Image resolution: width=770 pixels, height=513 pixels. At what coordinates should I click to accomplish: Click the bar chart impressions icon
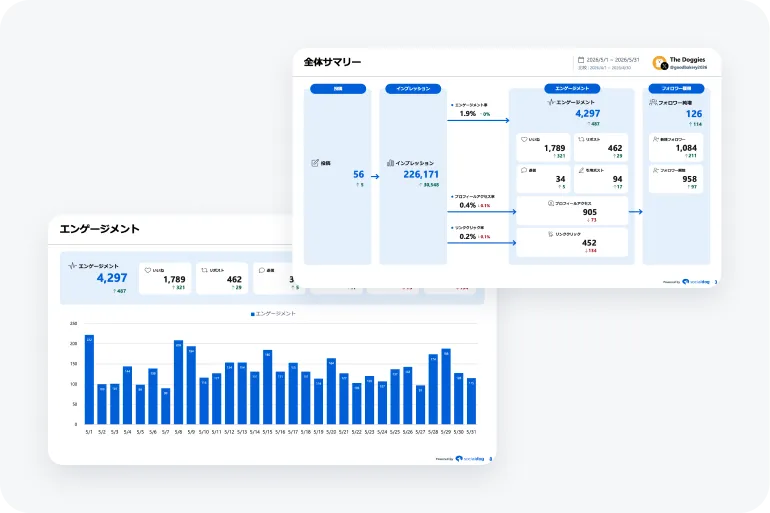pos(390,162)
